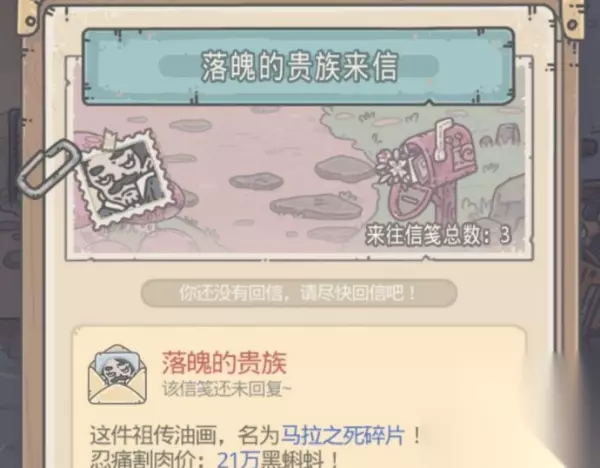
Task: Select the 落魄的贵族 sender name
Action: (x=224, y=363)
